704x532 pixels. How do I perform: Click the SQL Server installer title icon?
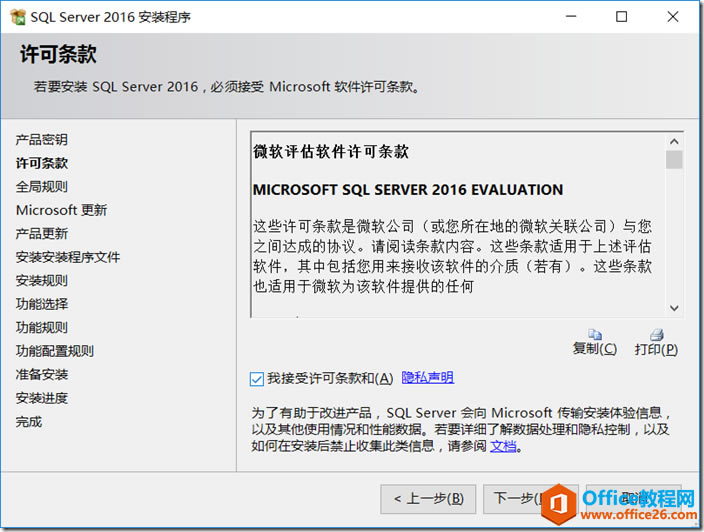coord(18,17)
